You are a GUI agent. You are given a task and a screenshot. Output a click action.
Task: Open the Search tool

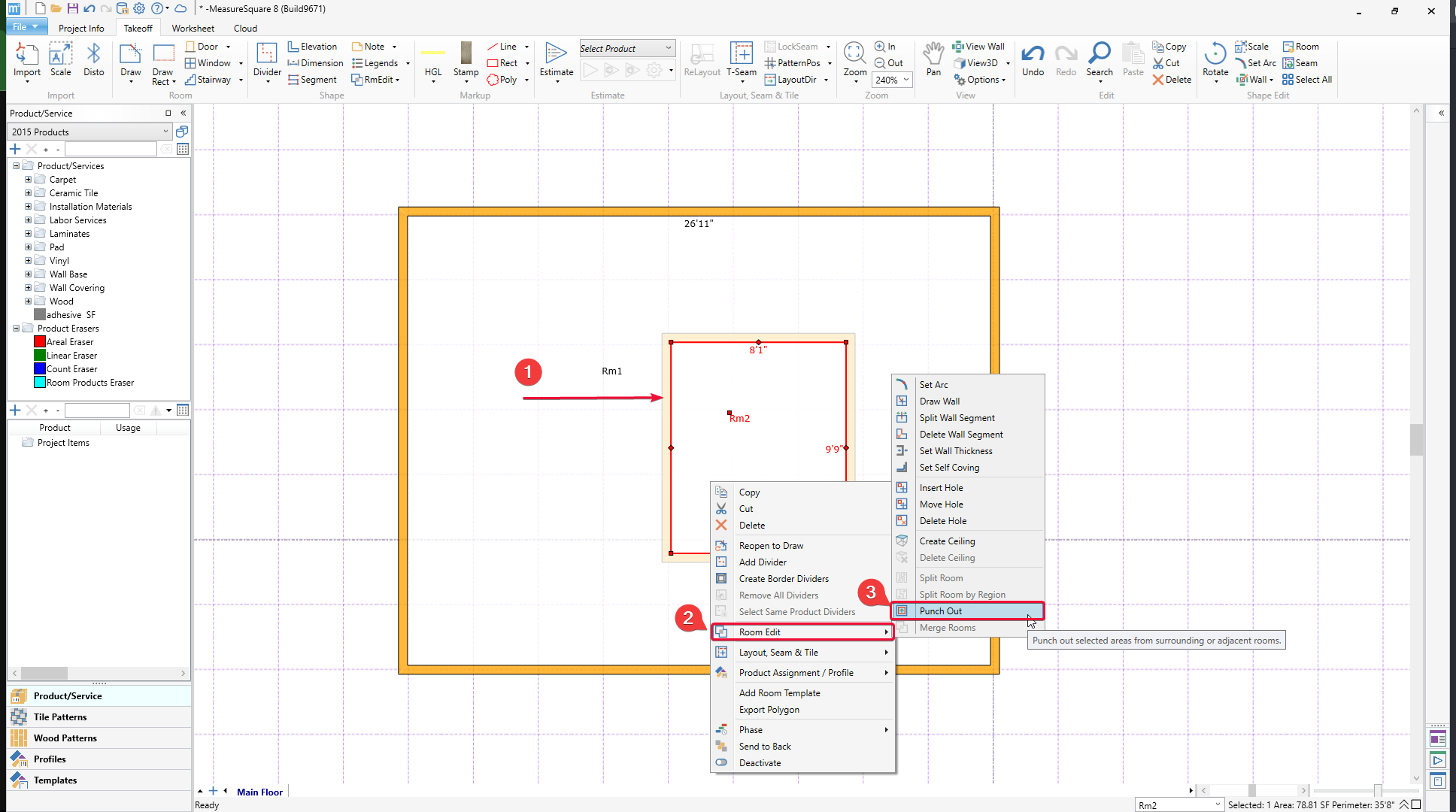[x=1099, y=59]
